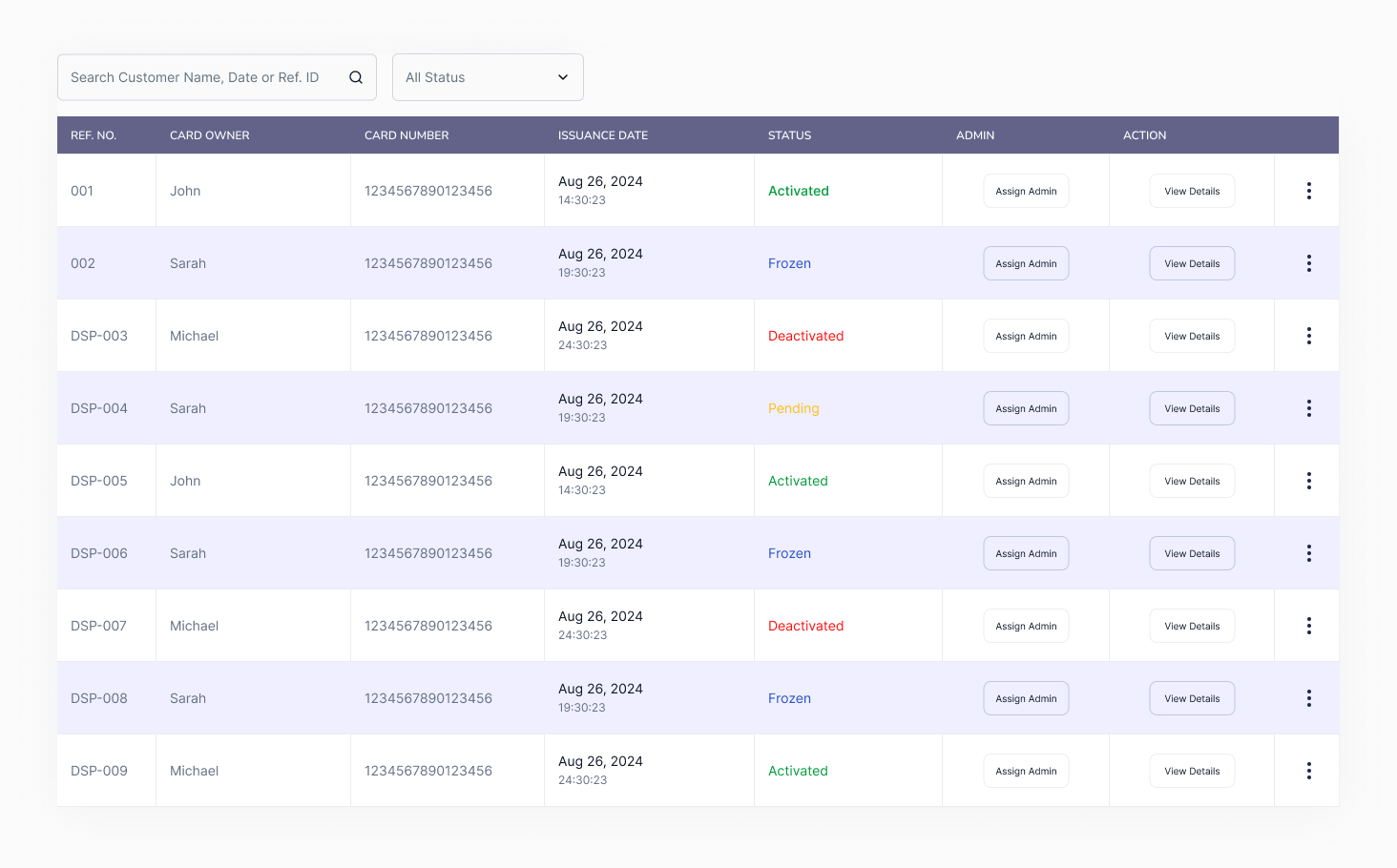Click Assign Admin for row 002
The height and width of the screenshot is (868, 1397).
(1026, 263)
